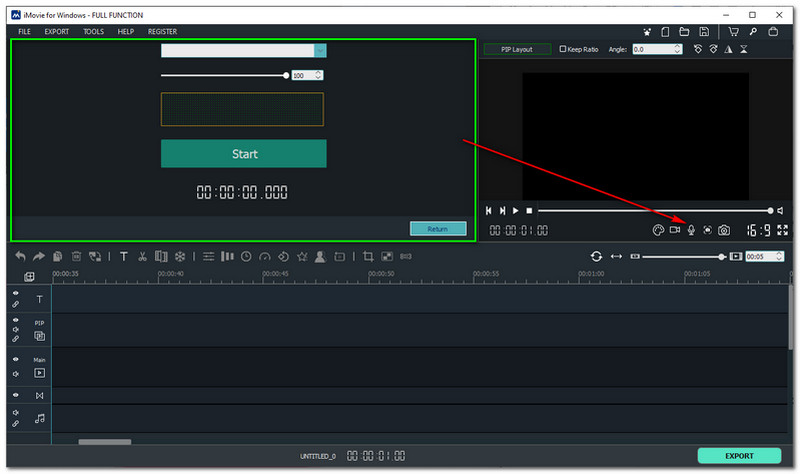800x474 pixels.
Task: Click the snapshot camera icon
Action: [x=723, y=230]
